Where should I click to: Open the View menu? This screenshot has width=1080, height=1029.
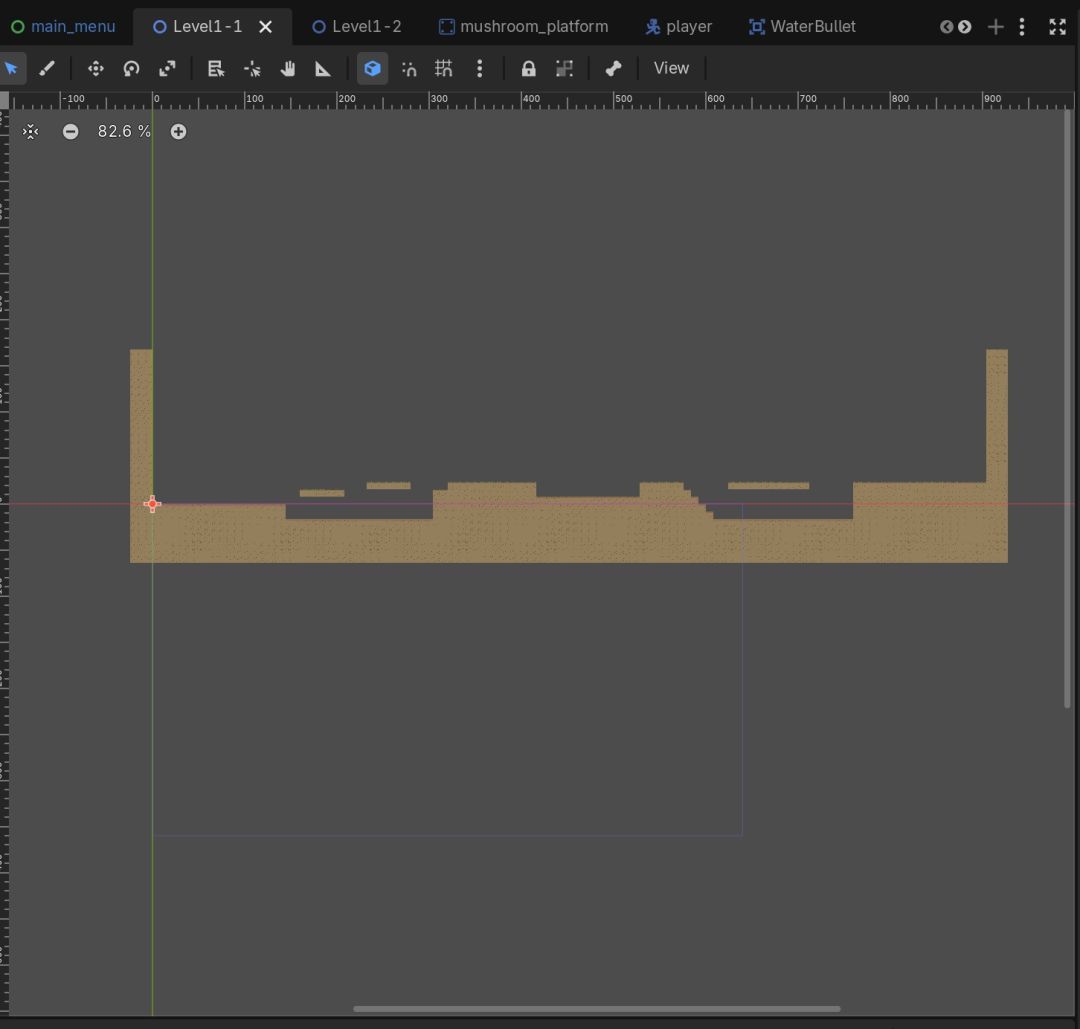(671, 68)
